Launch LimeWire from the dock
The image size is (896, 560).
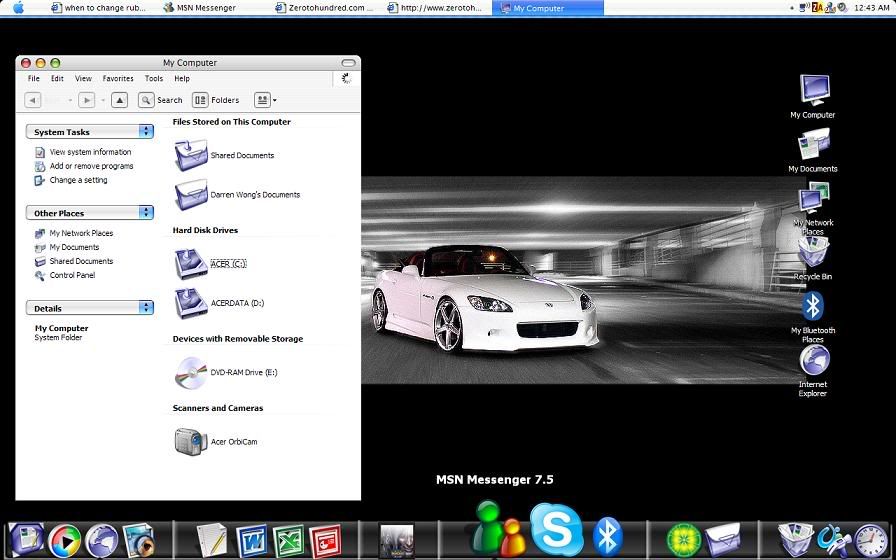click(x=684, y=540)
